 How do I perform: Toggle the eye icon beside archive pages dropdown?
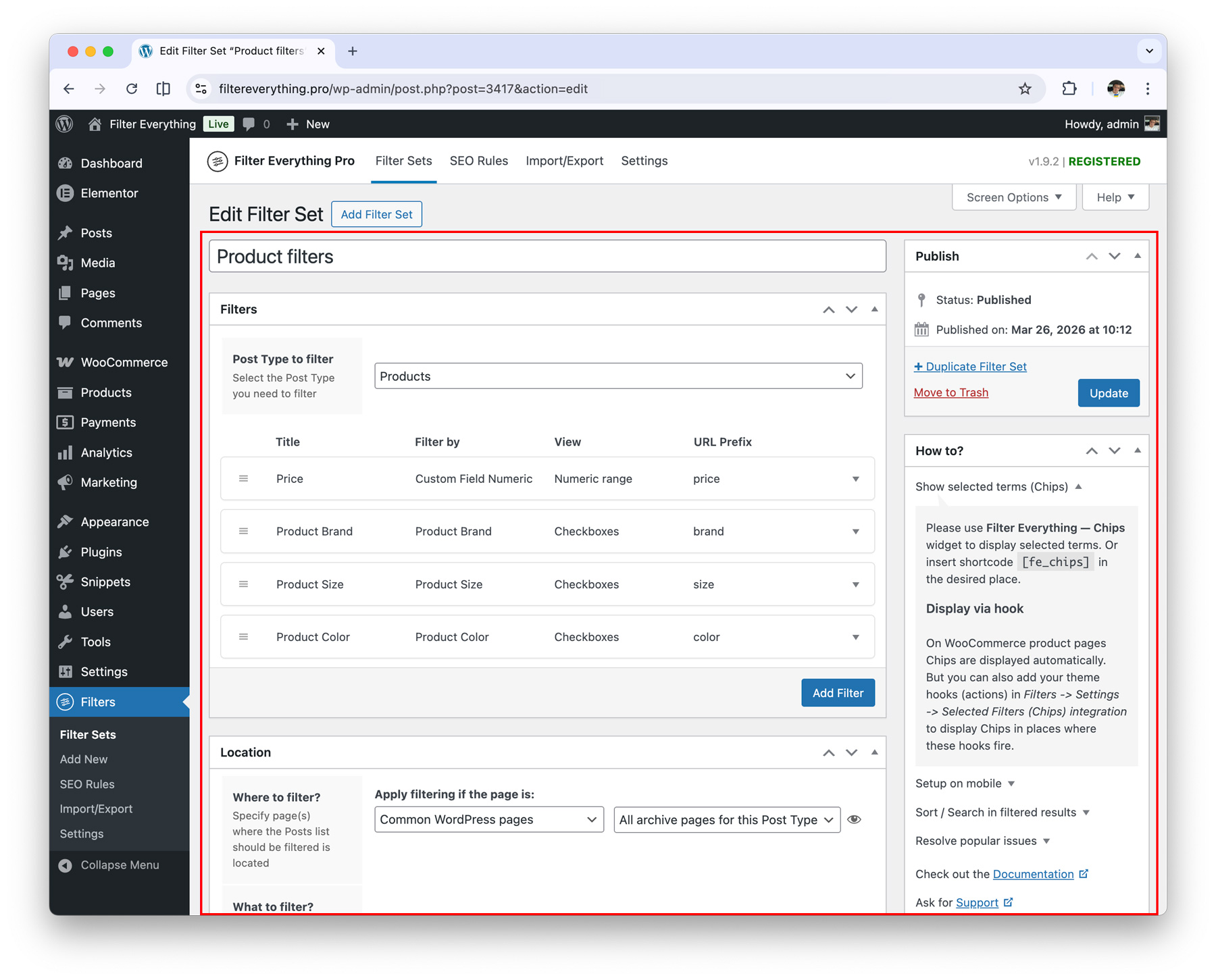[854, 819]
